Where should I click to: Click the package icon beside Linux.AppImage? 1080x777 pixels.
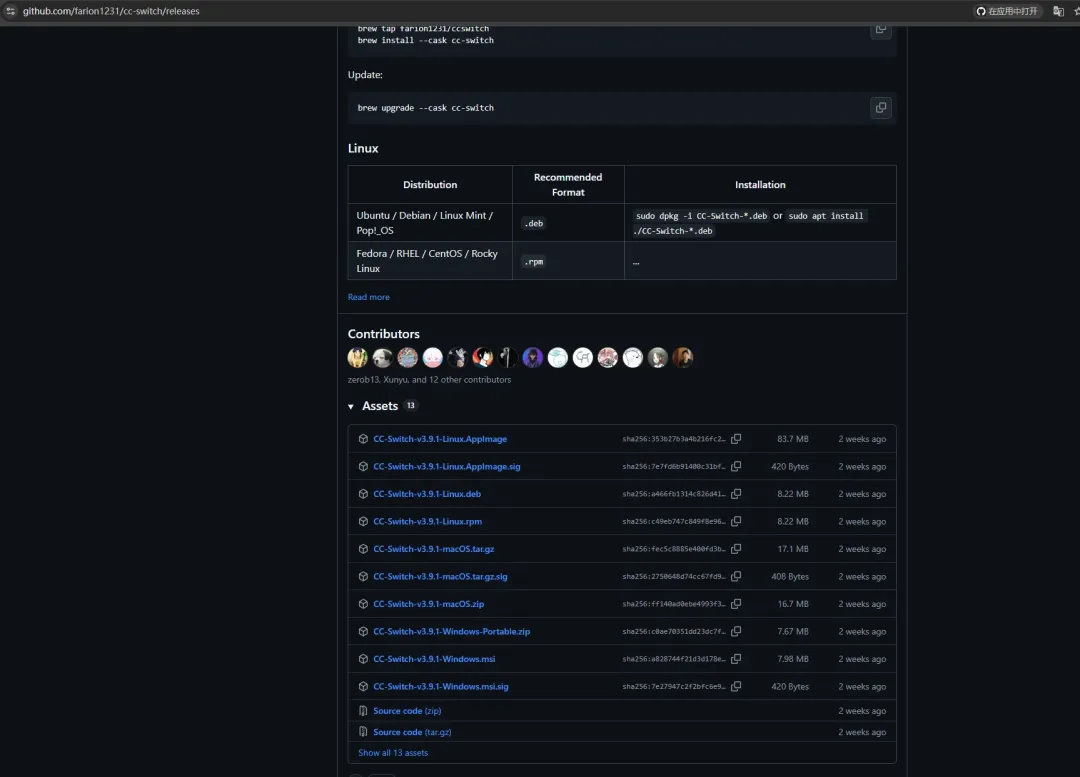pos(363,439)
